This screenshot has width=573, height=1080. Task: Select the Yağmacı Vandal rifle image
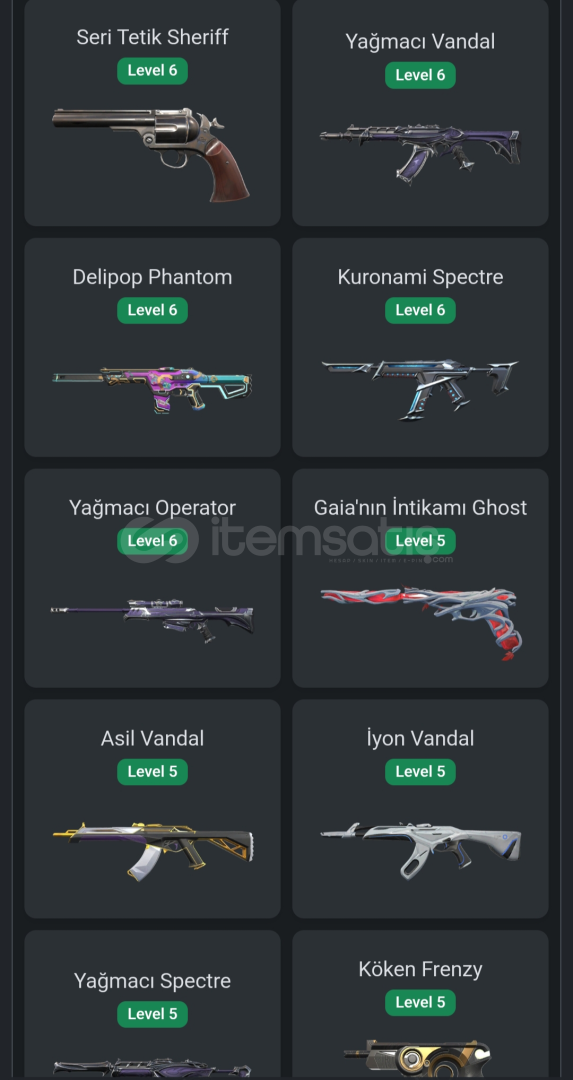point(420,154)
